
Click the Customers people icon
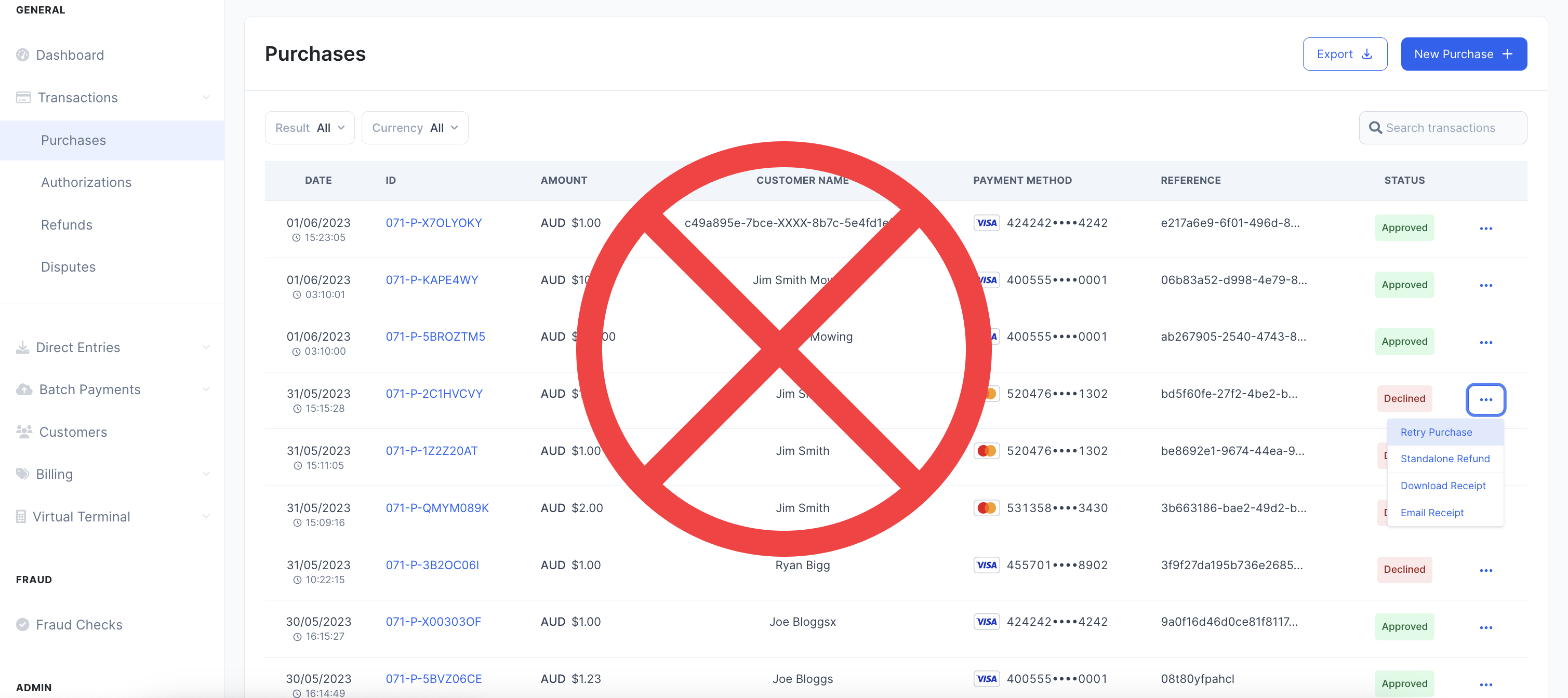pos(24,432)
